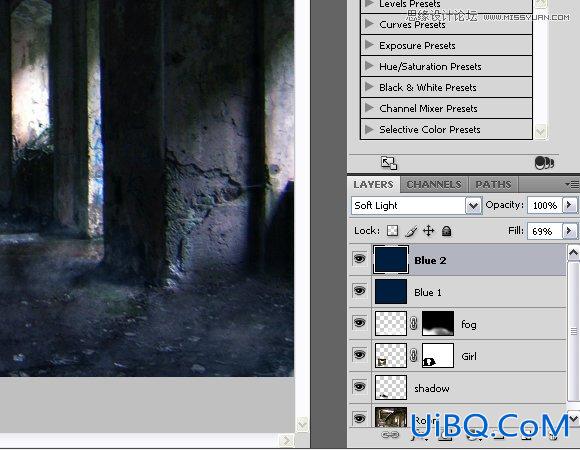Expand the Exposure Presets group
Image resolution: width=580 pixels, height=450 pixels.
(x=368, y=45)
